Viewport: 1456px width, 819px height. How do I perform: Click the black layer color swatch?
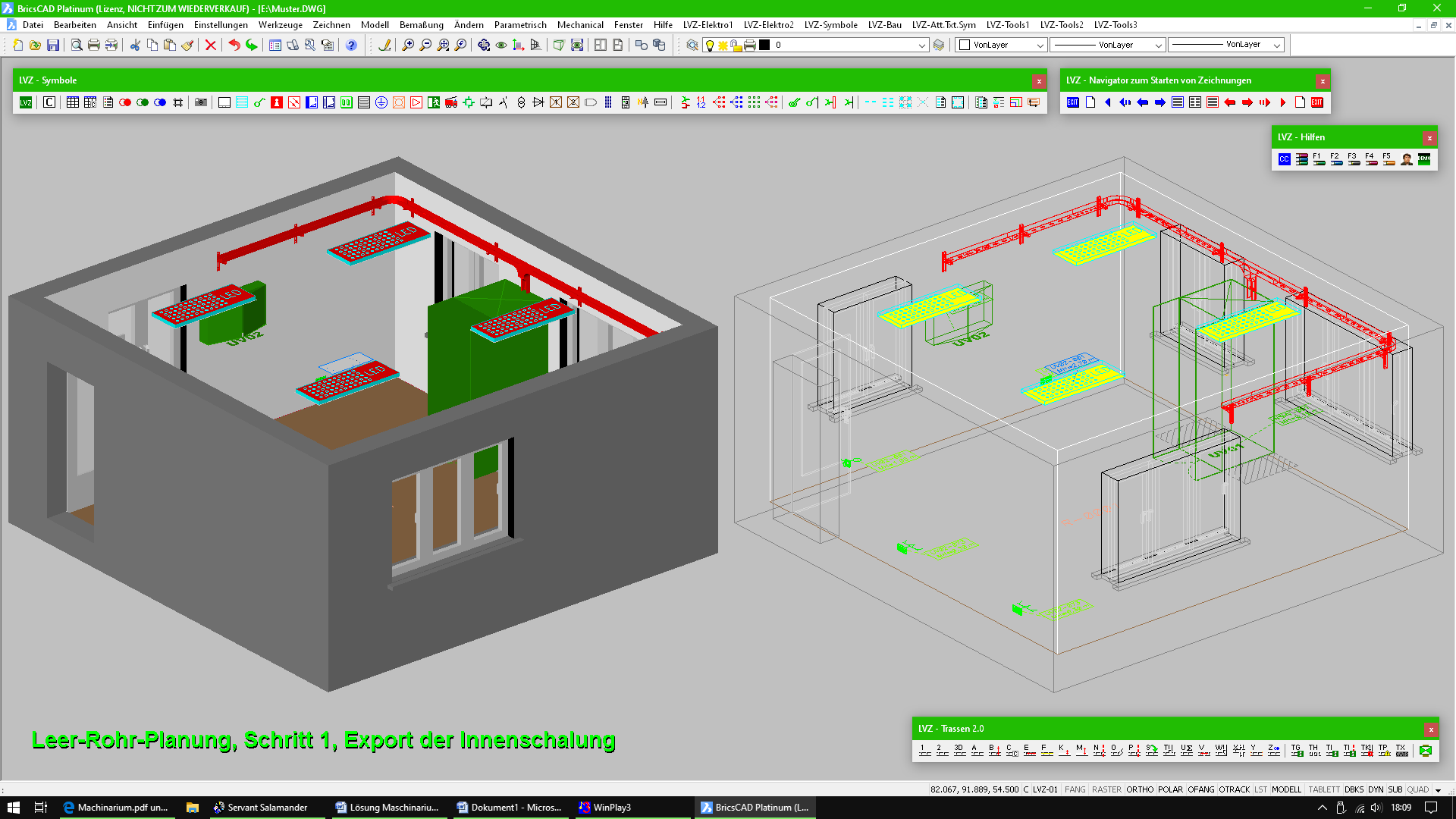pos(764,45)
